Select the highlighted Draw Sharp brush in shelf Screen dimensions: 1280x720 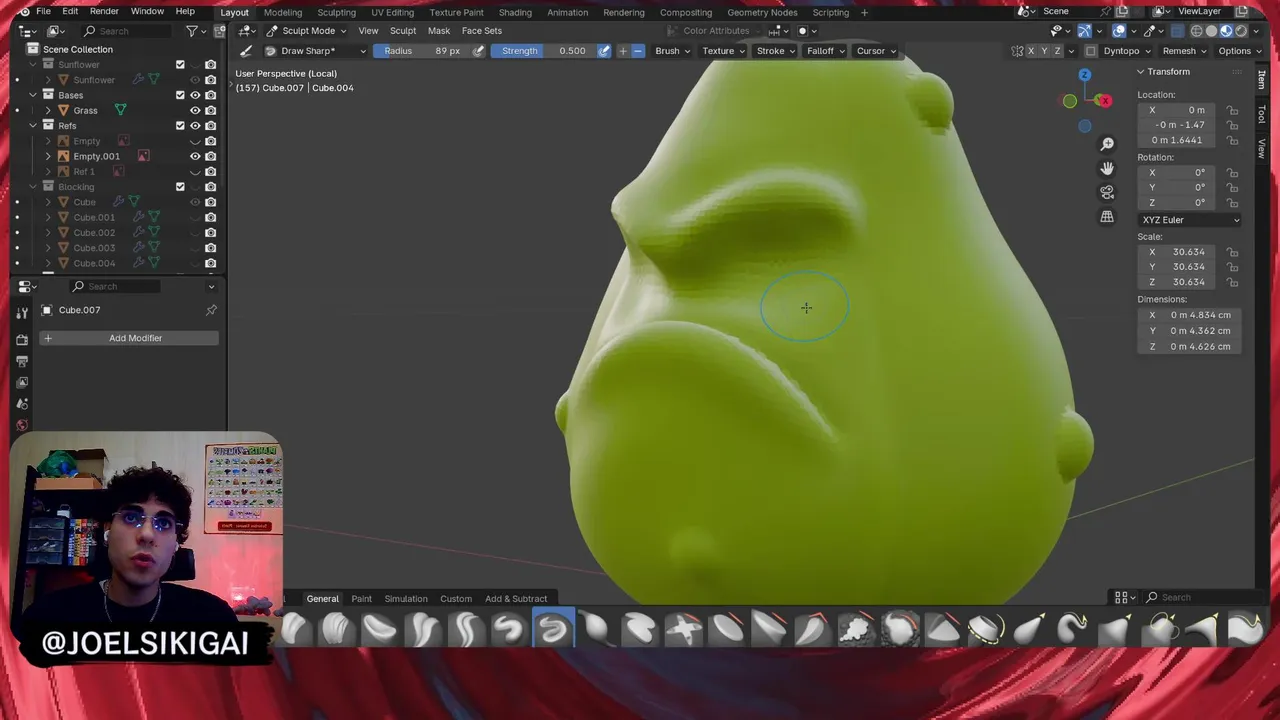[552, 628]
